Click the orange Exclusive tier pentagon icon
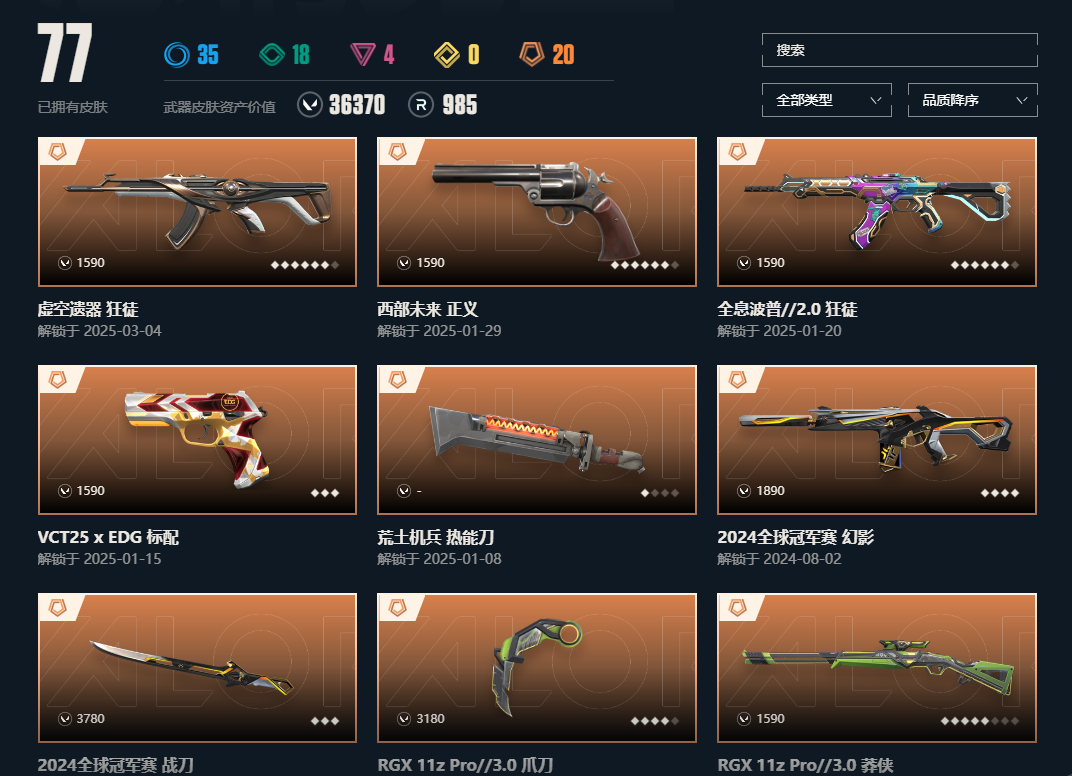Screen dimensions: 1072x776 tap(532, 54)
